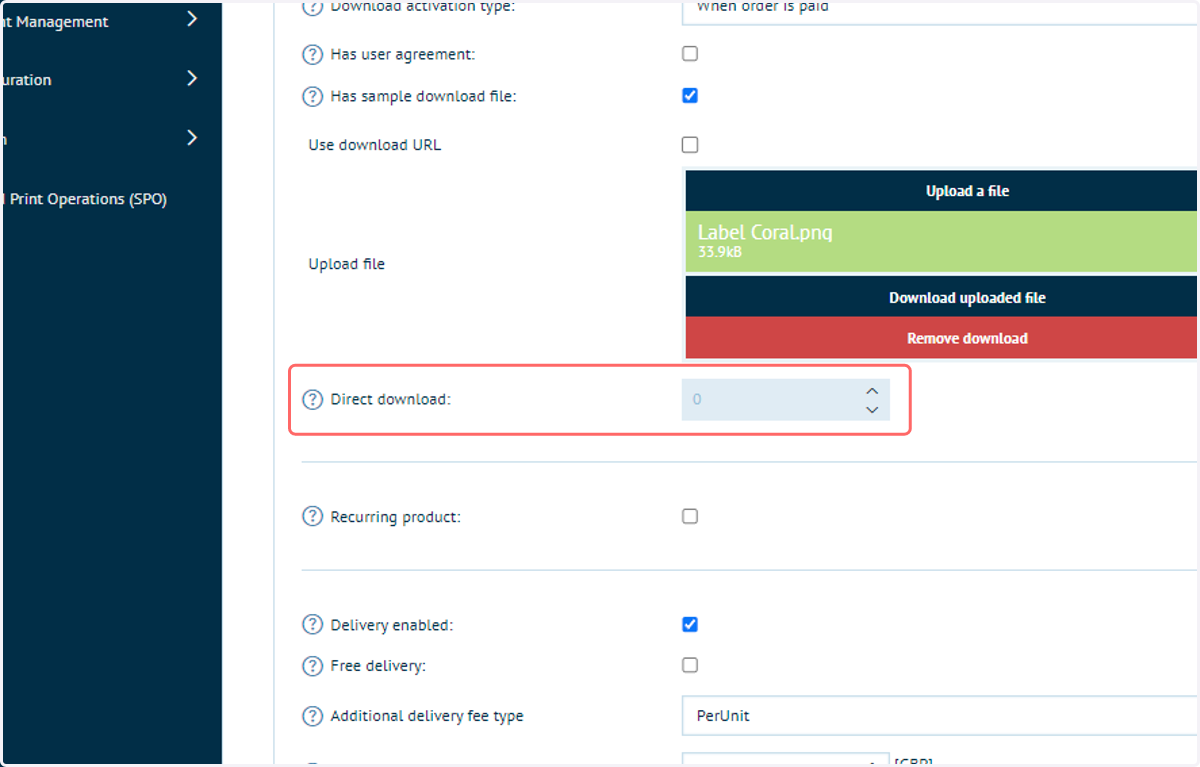Screen dimensions: 1200x767
Task: Enable the Use download URL checkbox
Action: click(x=690, y=145)
